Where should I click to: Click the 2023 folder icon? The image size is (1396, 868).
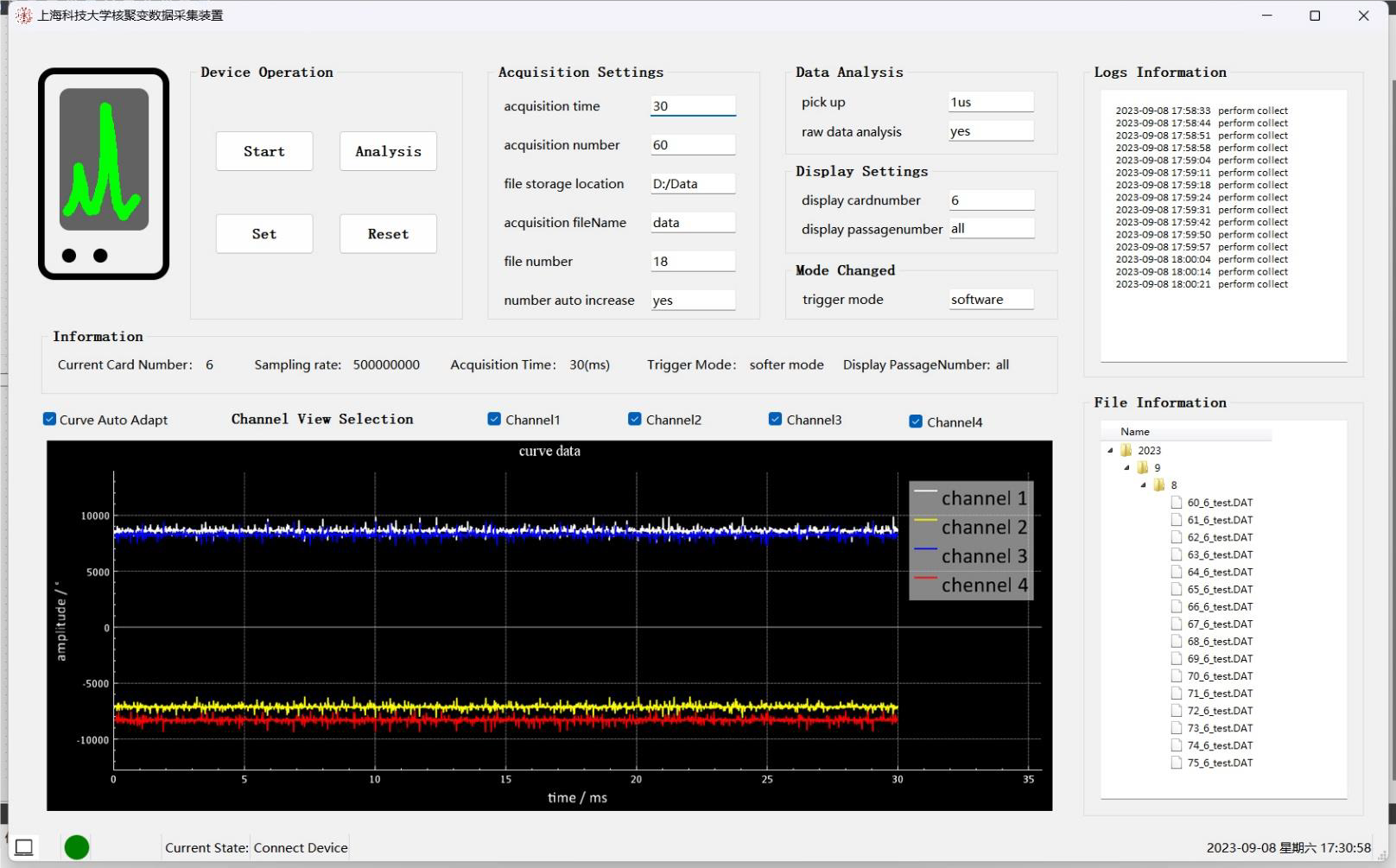pyautogui.click(x=1126, y=450)
